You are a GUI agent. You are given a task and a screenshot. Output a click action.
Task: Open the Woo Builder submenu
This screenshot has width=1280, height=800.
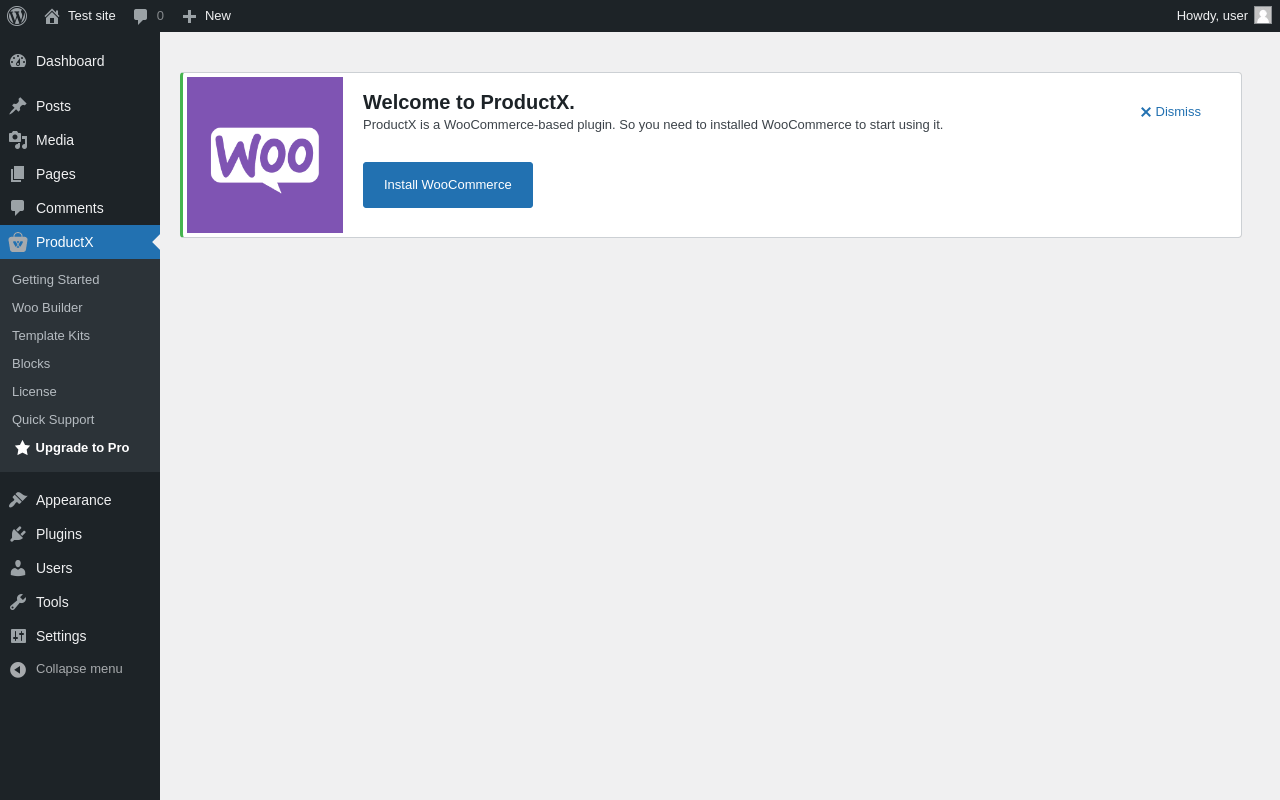coord(80,308)
